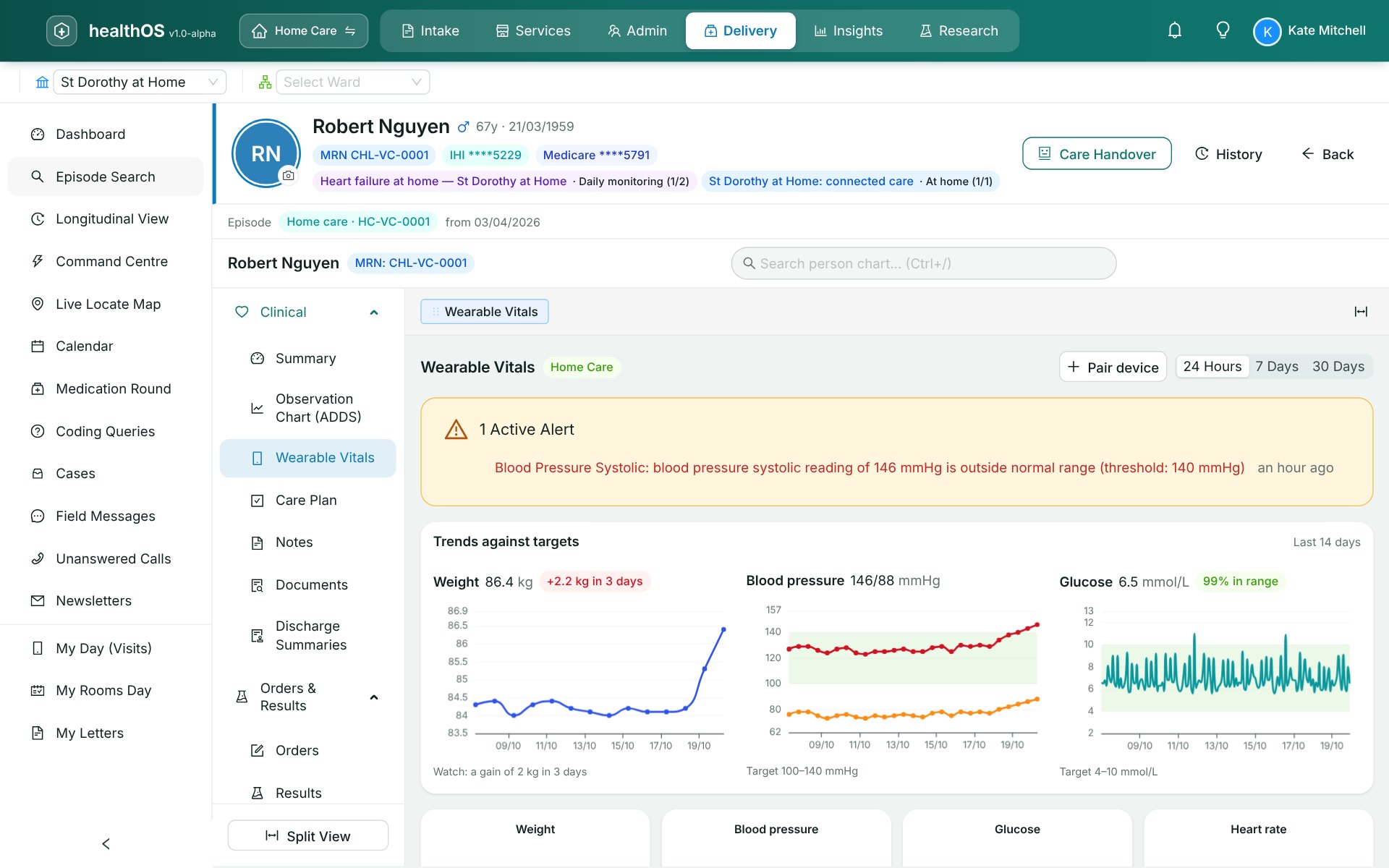Click in the Search person chart field

click(924, 263)
